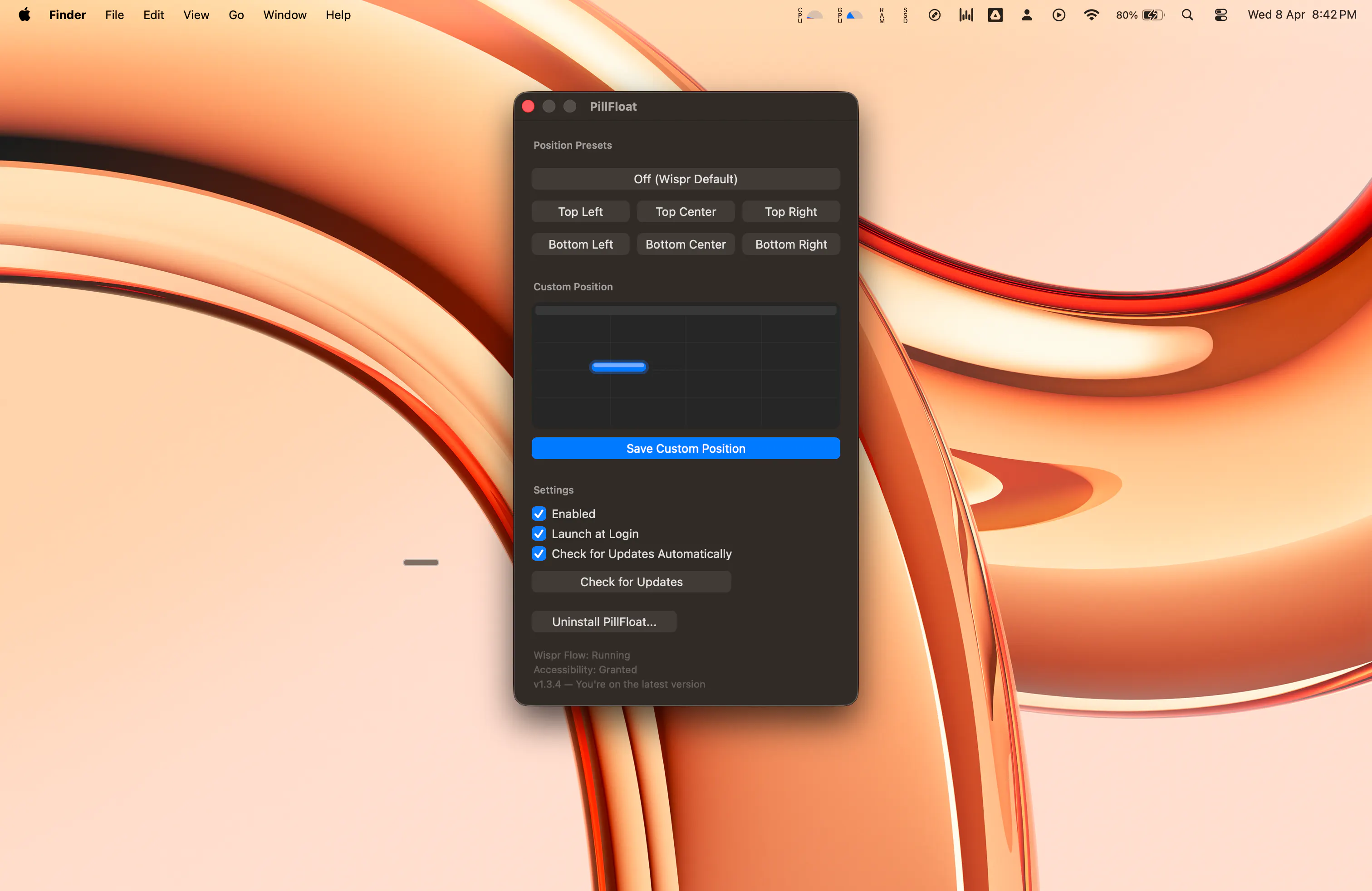Open the Edit menu

coord(153,15)
